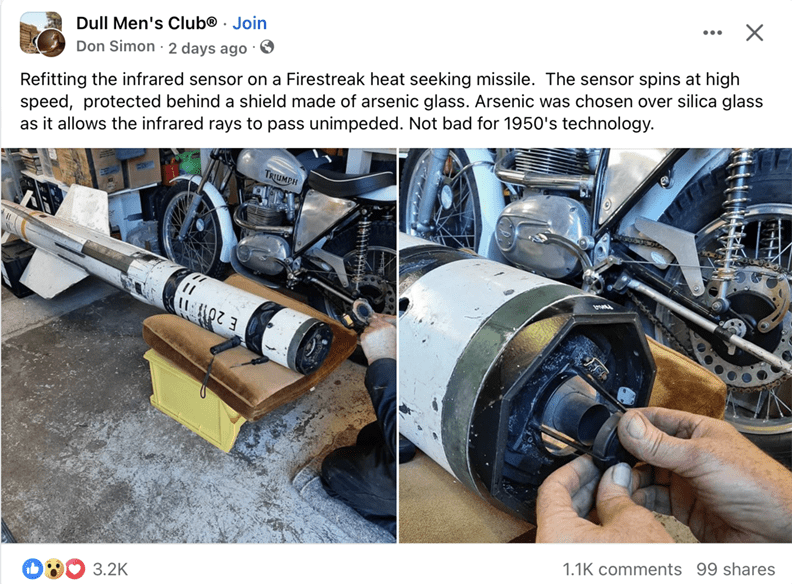
Task: Click the hands holding sensor in photo
Action: [662, 475]
